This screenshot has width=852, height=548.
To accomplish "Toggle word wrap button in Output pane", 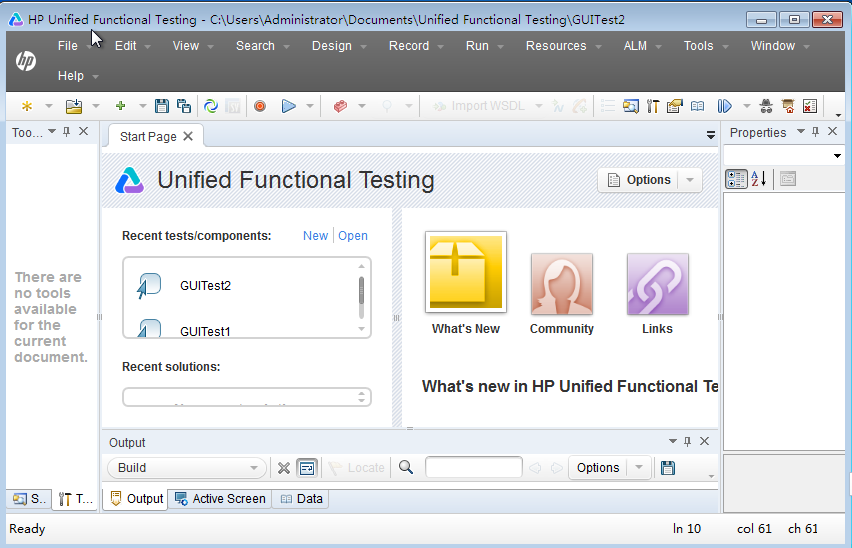I will pyautogui.click(x=307, y=468).
